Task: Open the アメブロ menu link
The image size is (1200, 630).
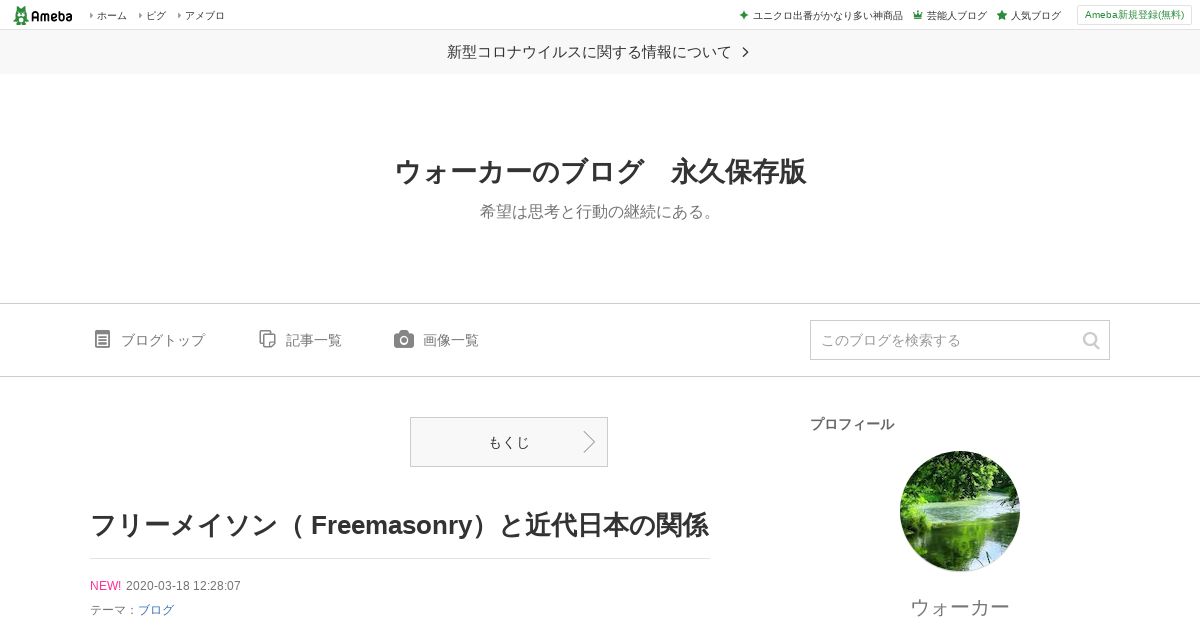Action: coord(204,15)
